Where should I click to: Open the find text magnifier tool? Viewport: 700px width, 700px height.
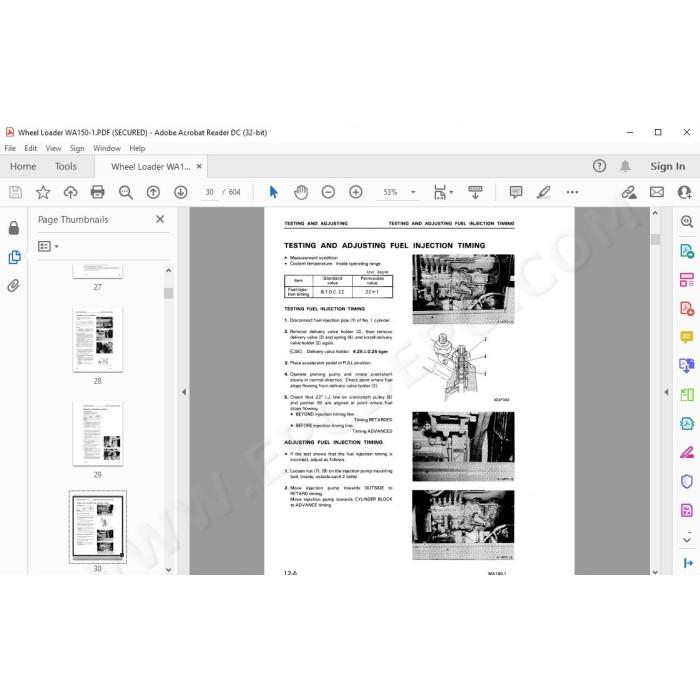click(125, 192)
